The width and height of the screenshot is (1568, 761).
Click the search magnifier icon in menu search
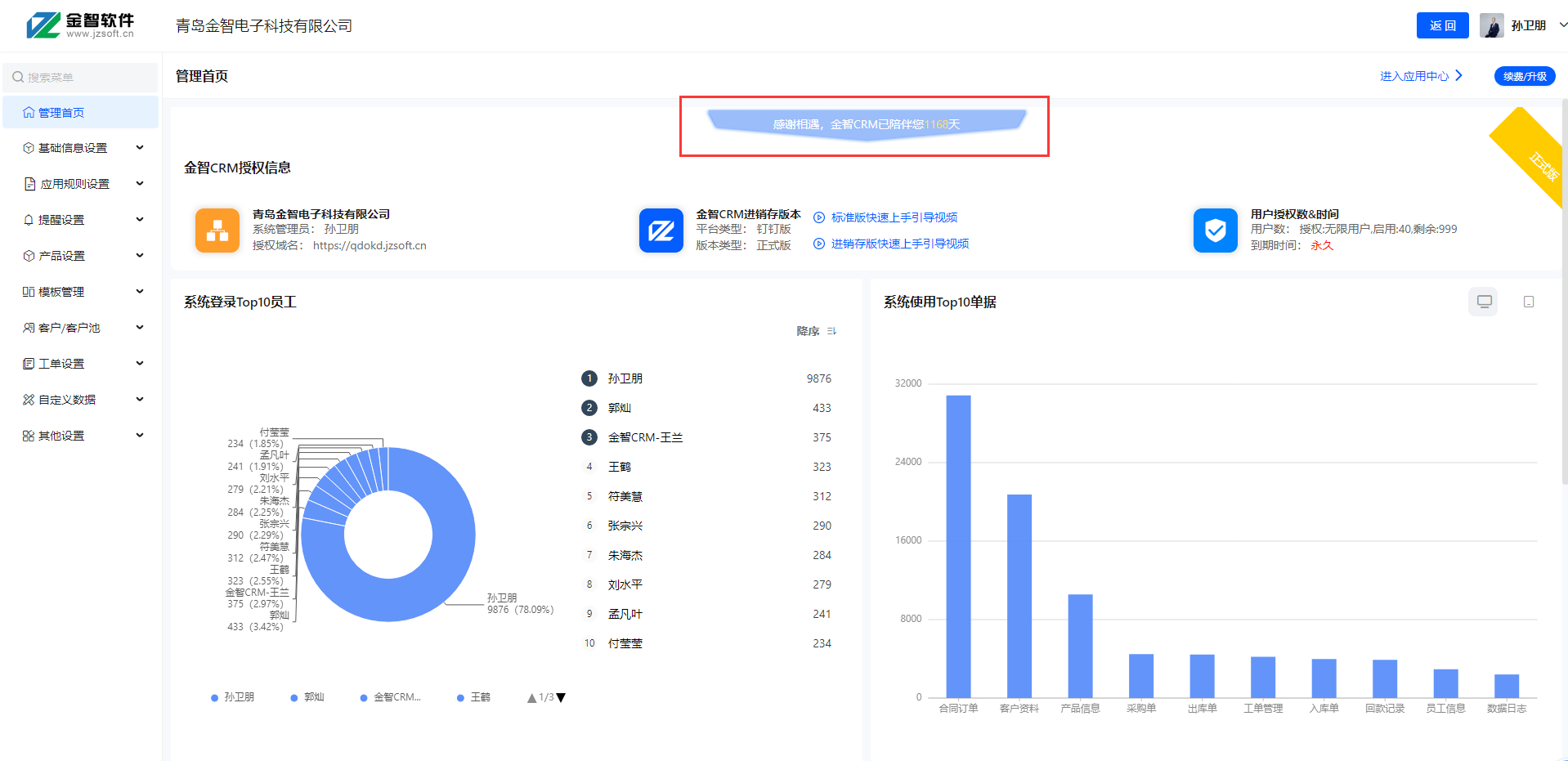[18, 77]
